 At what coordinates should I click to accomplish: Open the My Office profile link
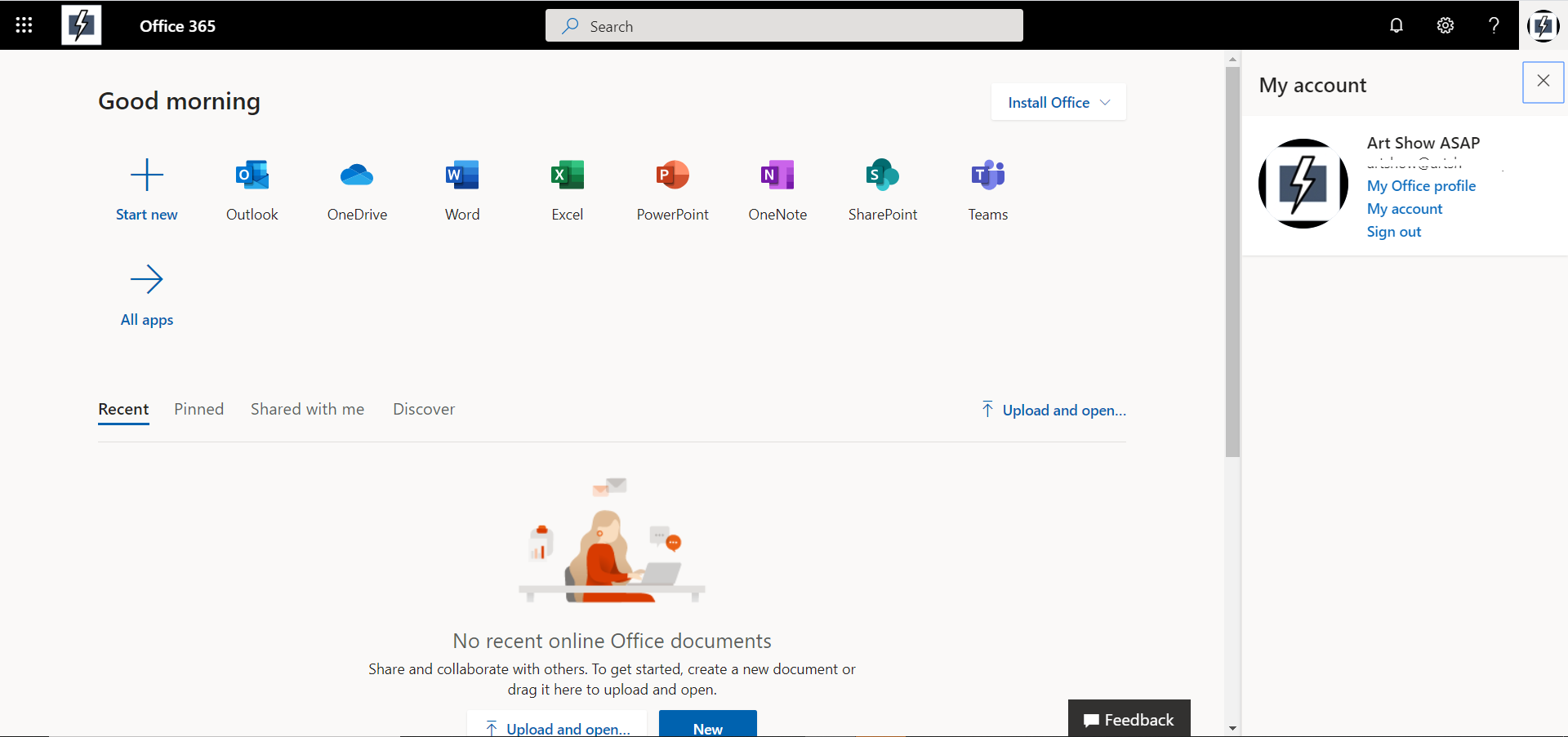tap(1421, 185)
